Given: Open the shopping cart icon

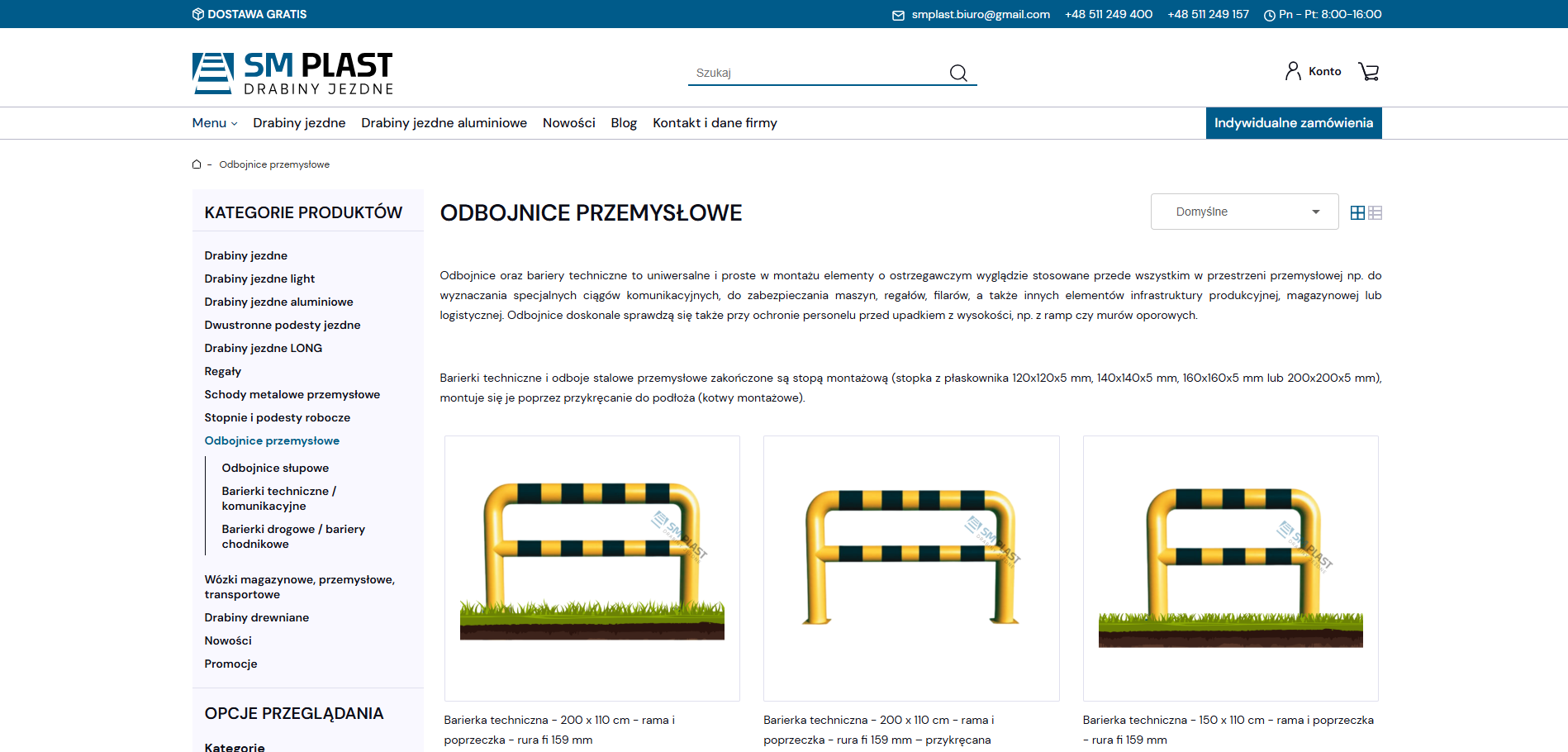Looking at the screenshot, I should point(1369,71).
